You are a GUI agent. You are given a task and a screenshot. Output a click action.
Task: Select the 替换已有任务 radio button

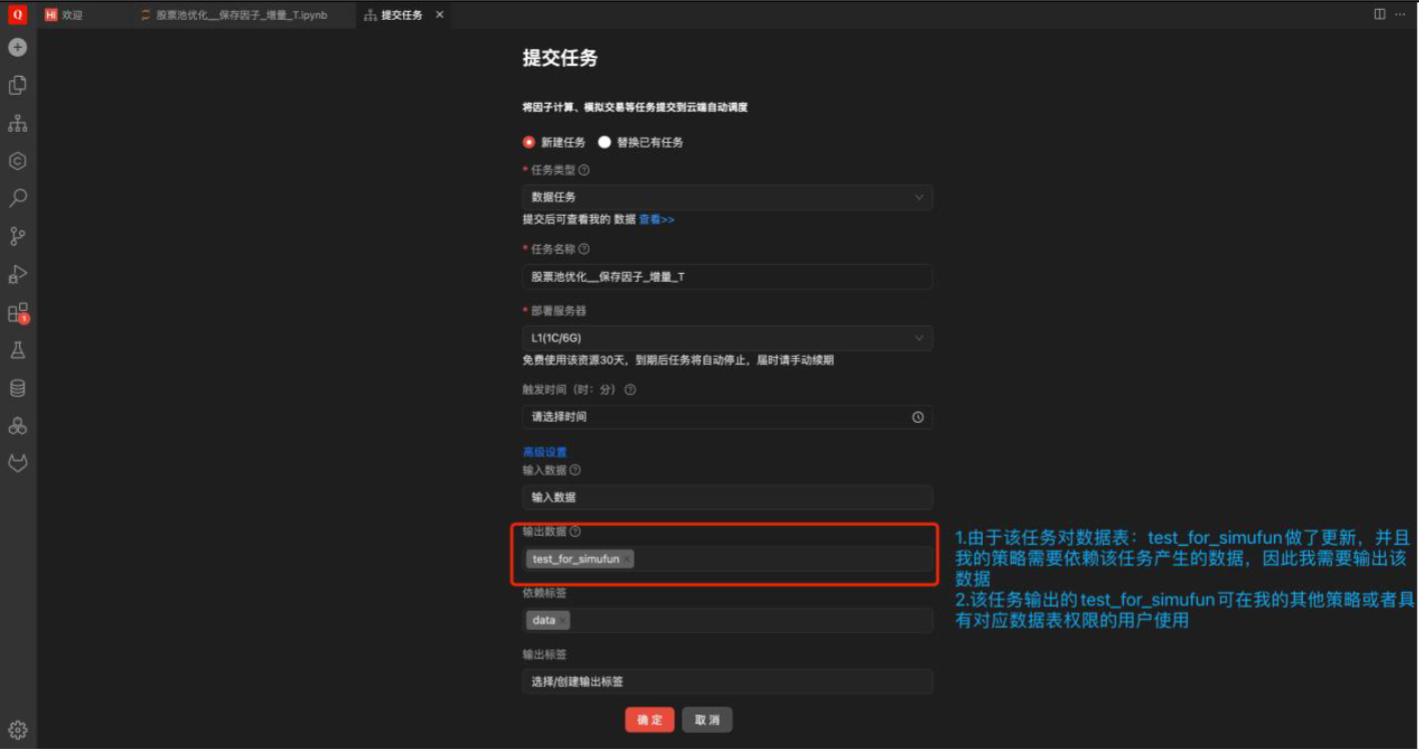pyautogui.click(x=604, y=142)
